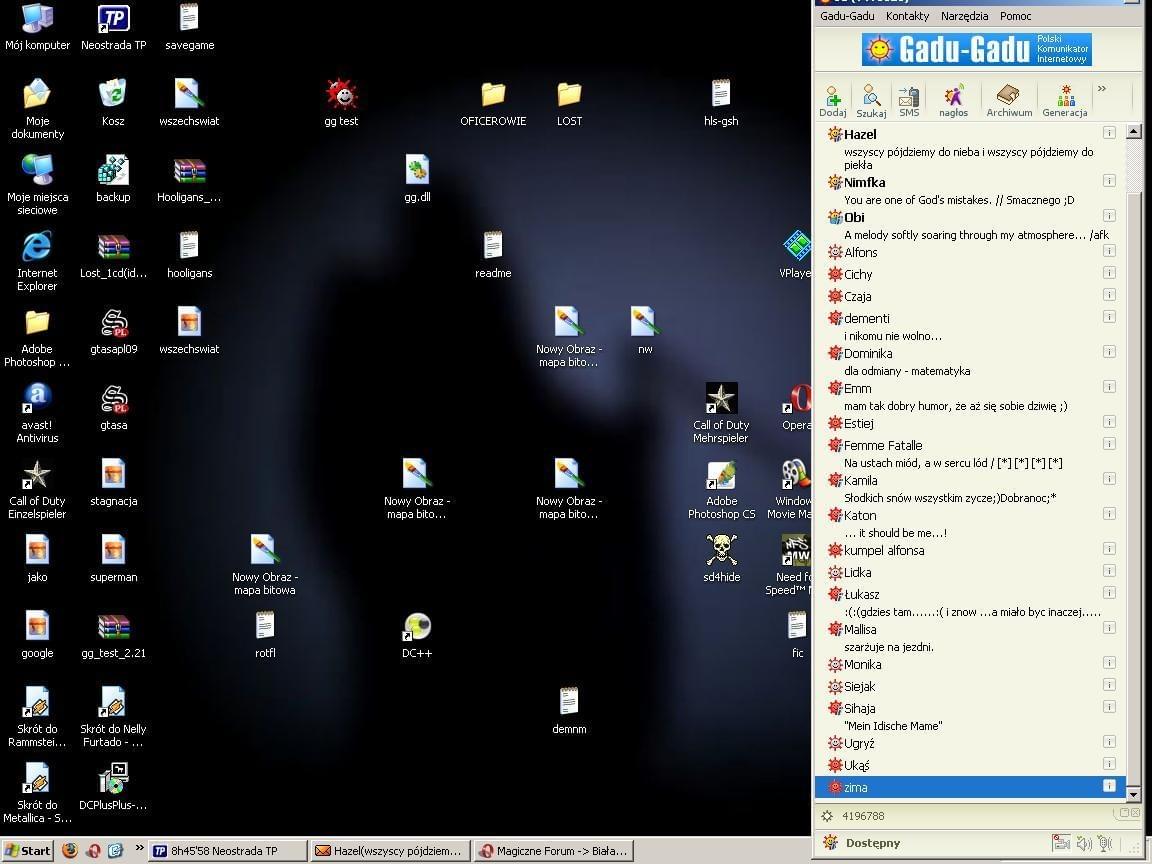Expand the Gadu-Gadu toolbar overflow chevron
Image resolution: width=1152 pixels, height=864 pixels.
[1102, 89]
